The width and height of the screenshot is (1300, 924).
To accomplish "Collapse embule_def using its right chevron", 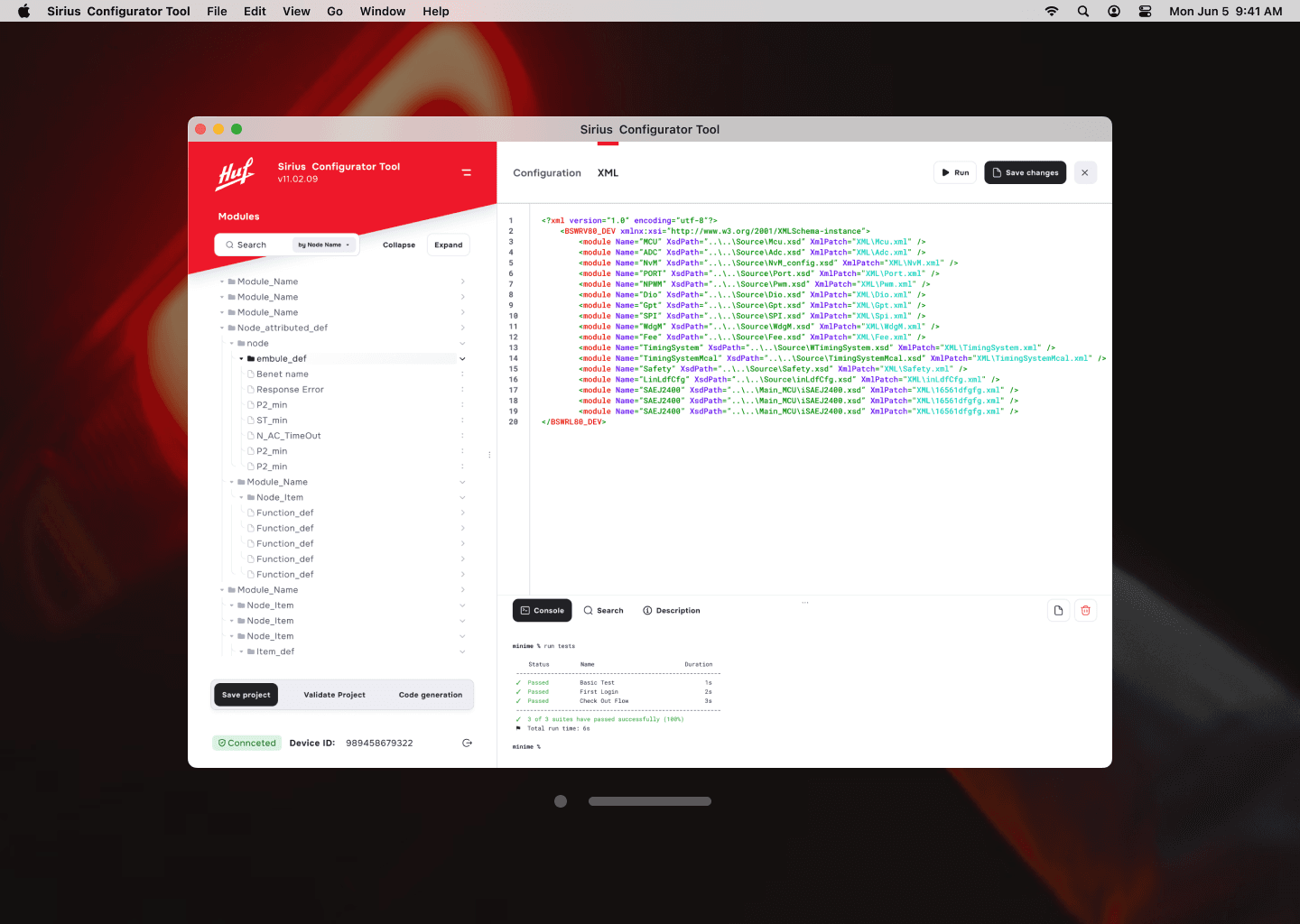I will pyautogui.click(x=462, y=359).
